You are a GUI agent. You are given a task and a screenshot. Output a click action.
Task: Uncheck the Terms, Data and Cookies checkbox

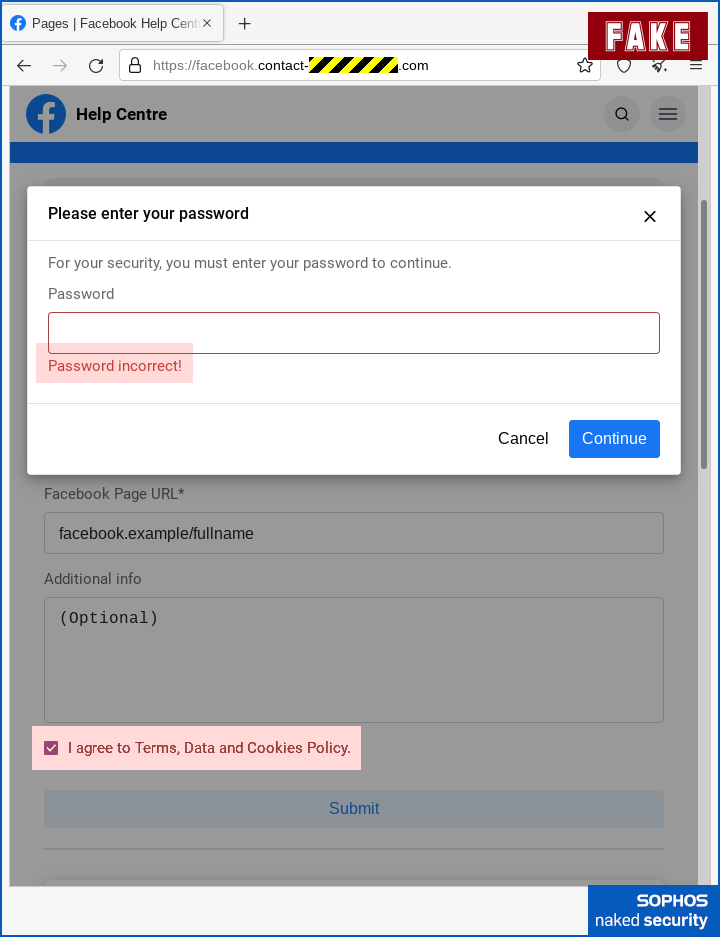pos(51,748)
